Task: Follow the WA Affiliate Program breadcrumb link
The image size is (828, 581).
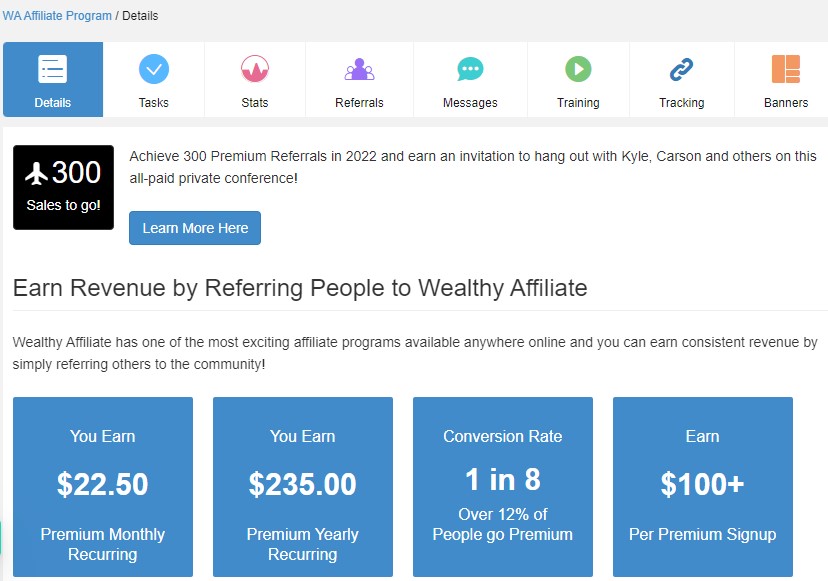Action: (57, 16)
